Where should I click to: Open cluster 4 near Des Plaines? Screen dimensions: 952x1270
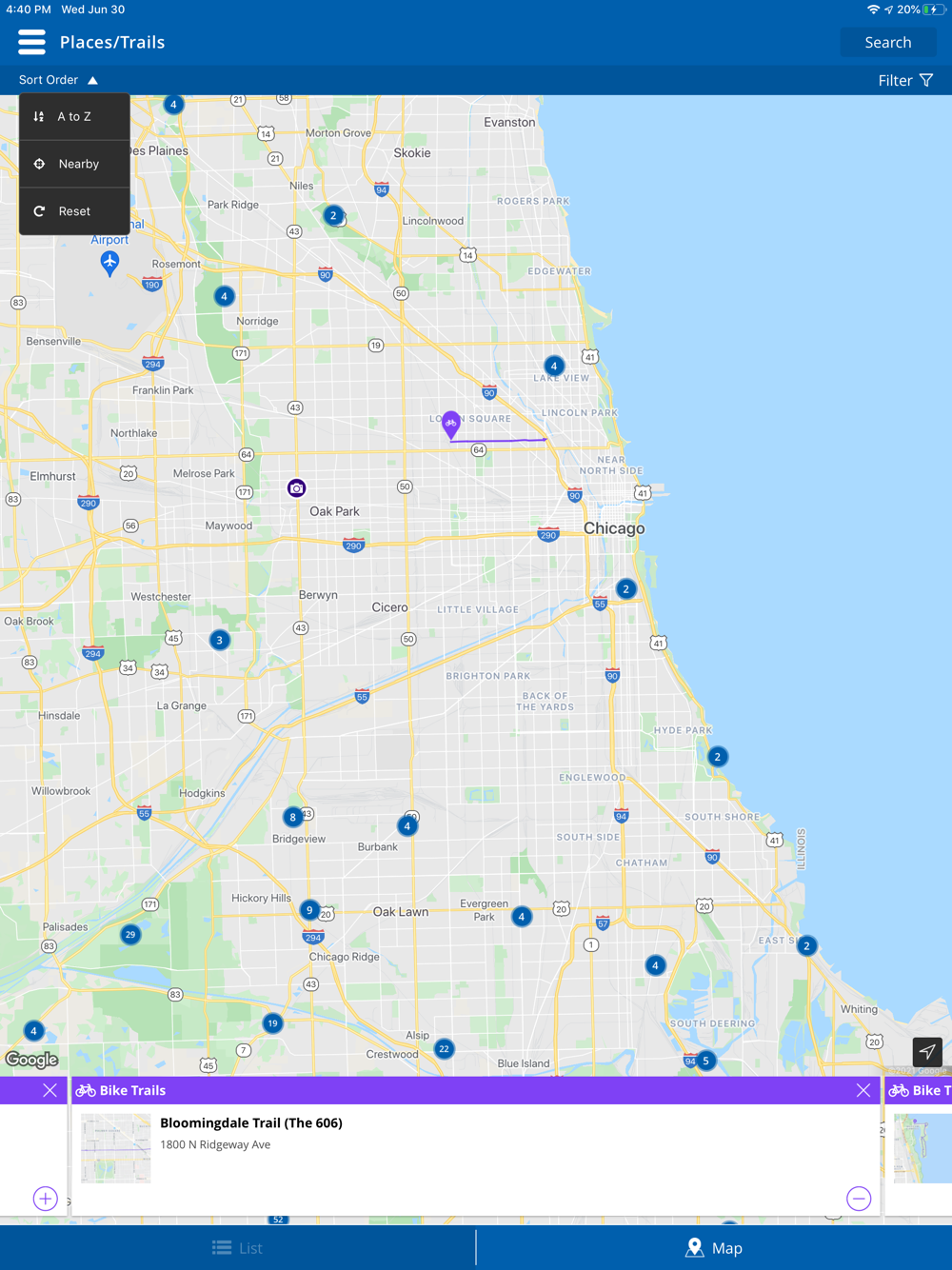(173, 105)
